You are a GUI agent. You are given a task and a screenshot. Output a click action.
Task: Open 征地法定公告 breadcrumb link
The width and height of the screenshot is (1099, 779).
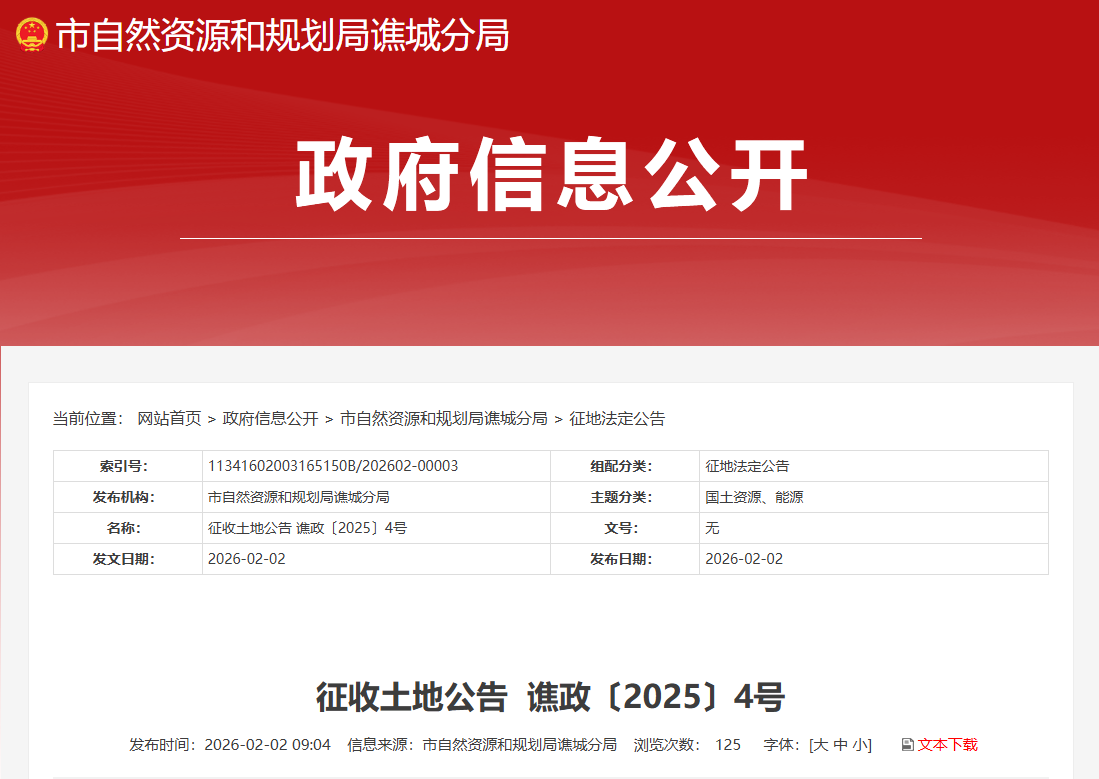[617, 419]
